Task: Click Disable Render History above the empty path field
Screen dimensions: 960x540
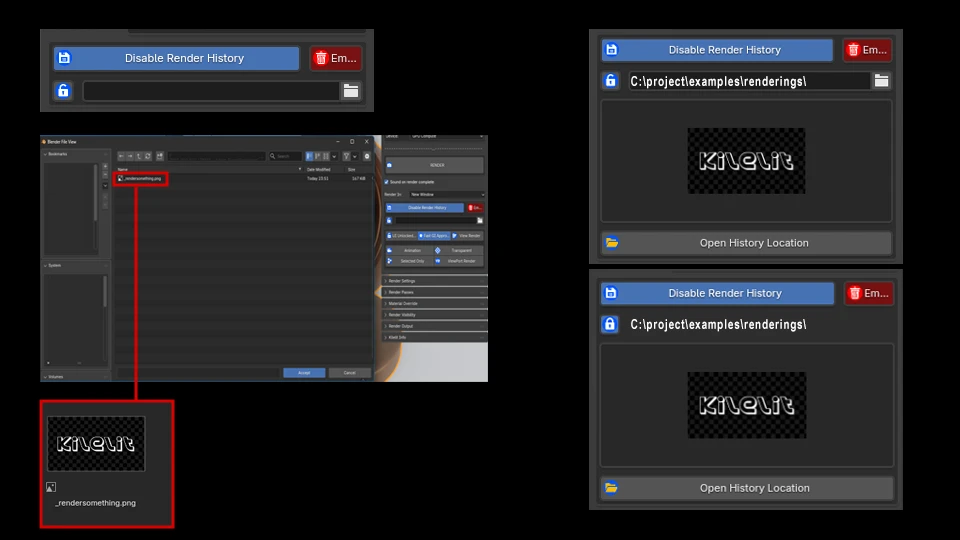Action: (x=176, y=58)
